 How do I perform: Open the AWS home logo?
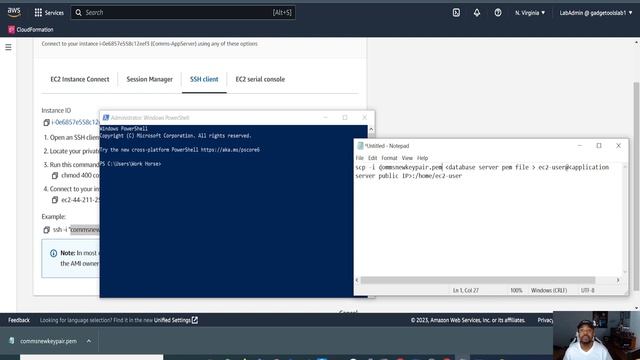point(14,12)
